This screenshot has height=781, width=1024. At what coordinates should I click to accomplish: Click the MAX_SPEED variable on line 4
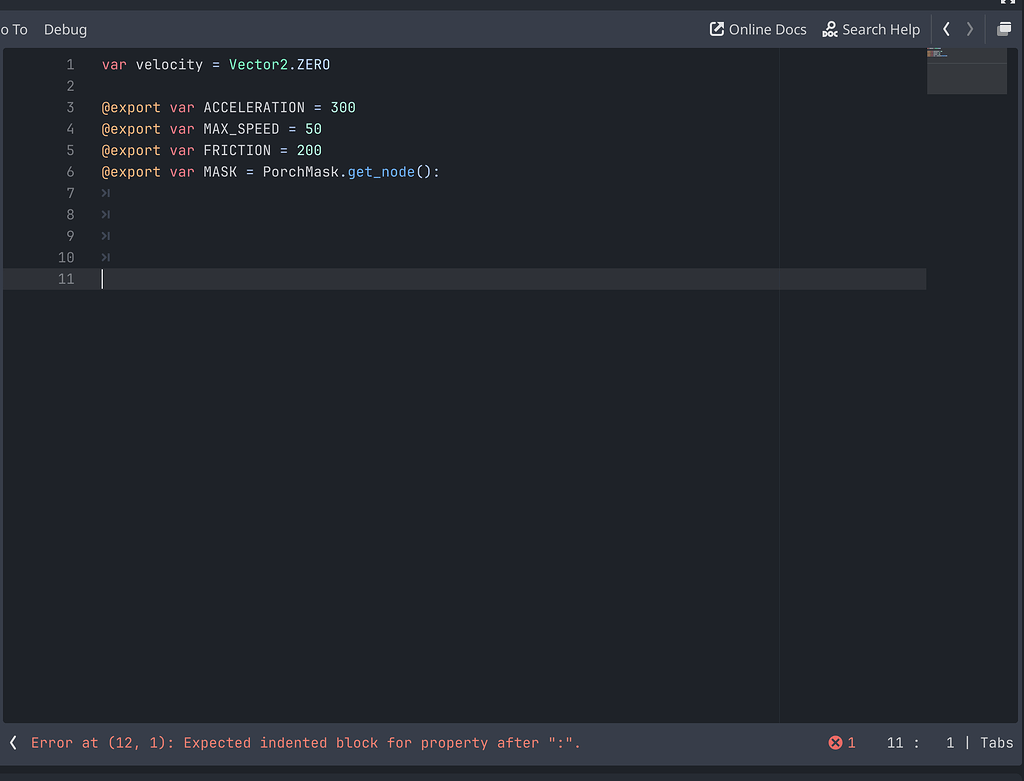pos(240,128)
